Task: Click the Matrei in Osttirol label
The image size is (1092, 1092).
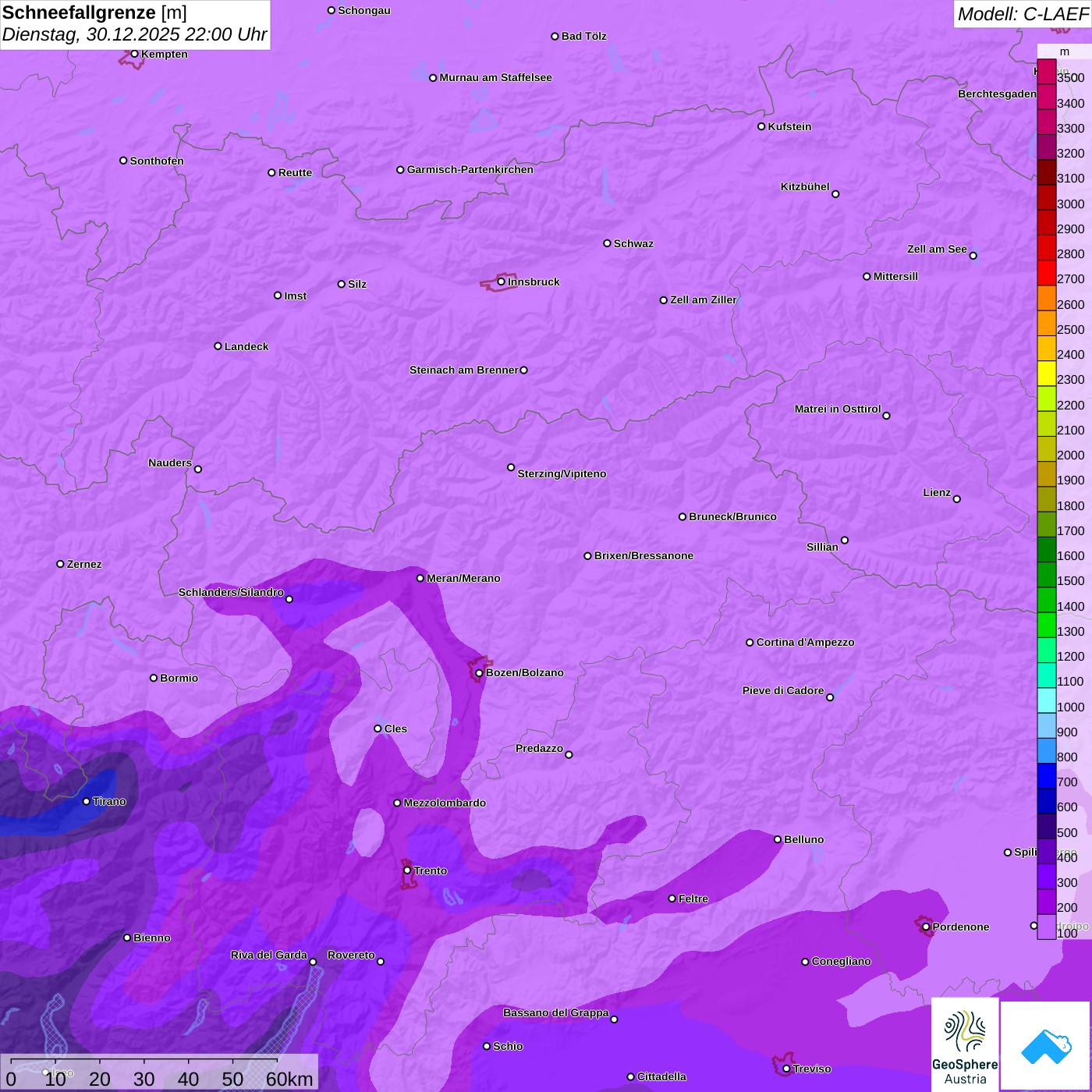Action: tap(838, 409)
